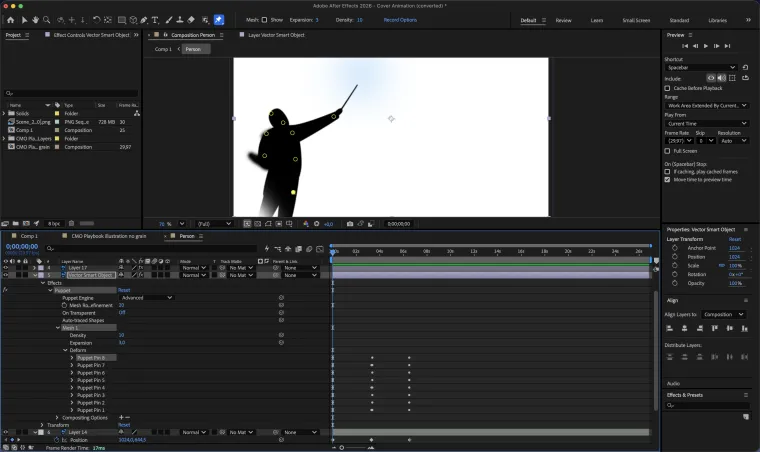Open the Puppet Engine Advanced dropdown
Image resolution: width=760 pixels, height=452 pixels.
point(146,297)
